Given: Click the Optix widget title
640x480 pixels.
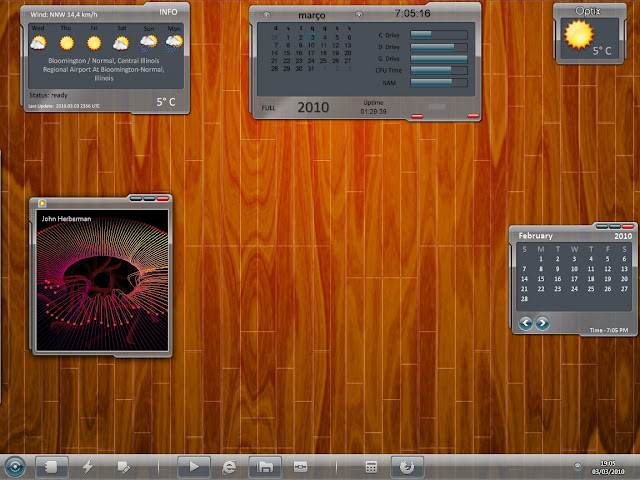Looking at the screenshot, I should pyautogui.click(x=588, y=11).
